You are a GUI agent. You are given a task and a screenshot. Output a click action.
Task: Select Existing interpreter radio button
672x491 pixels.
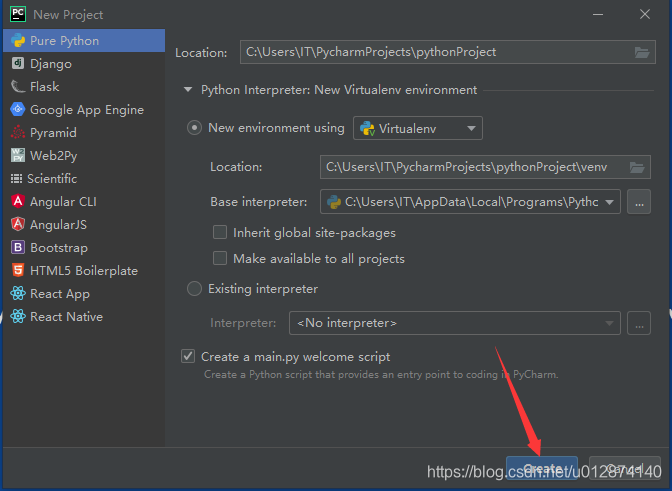click(194, 289)
